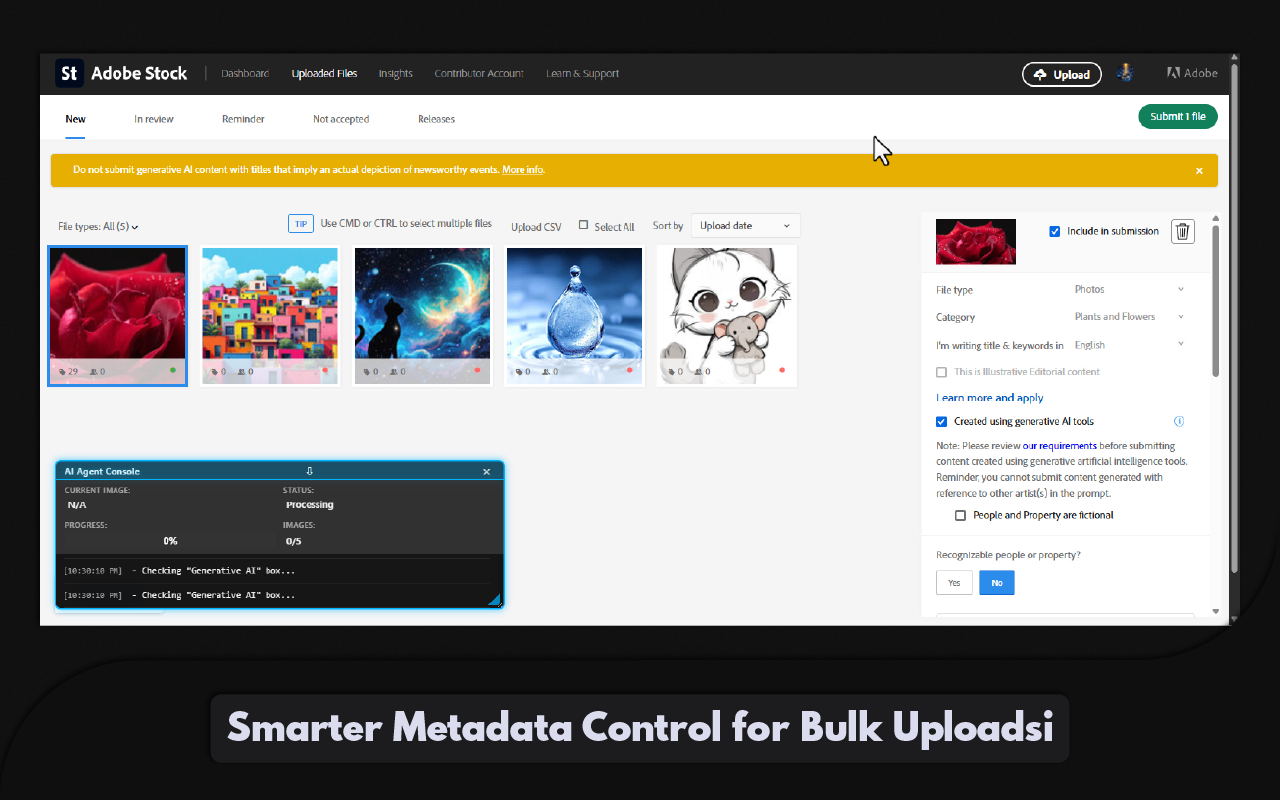Check Illustrative Editorial content box

coord(941,372)
